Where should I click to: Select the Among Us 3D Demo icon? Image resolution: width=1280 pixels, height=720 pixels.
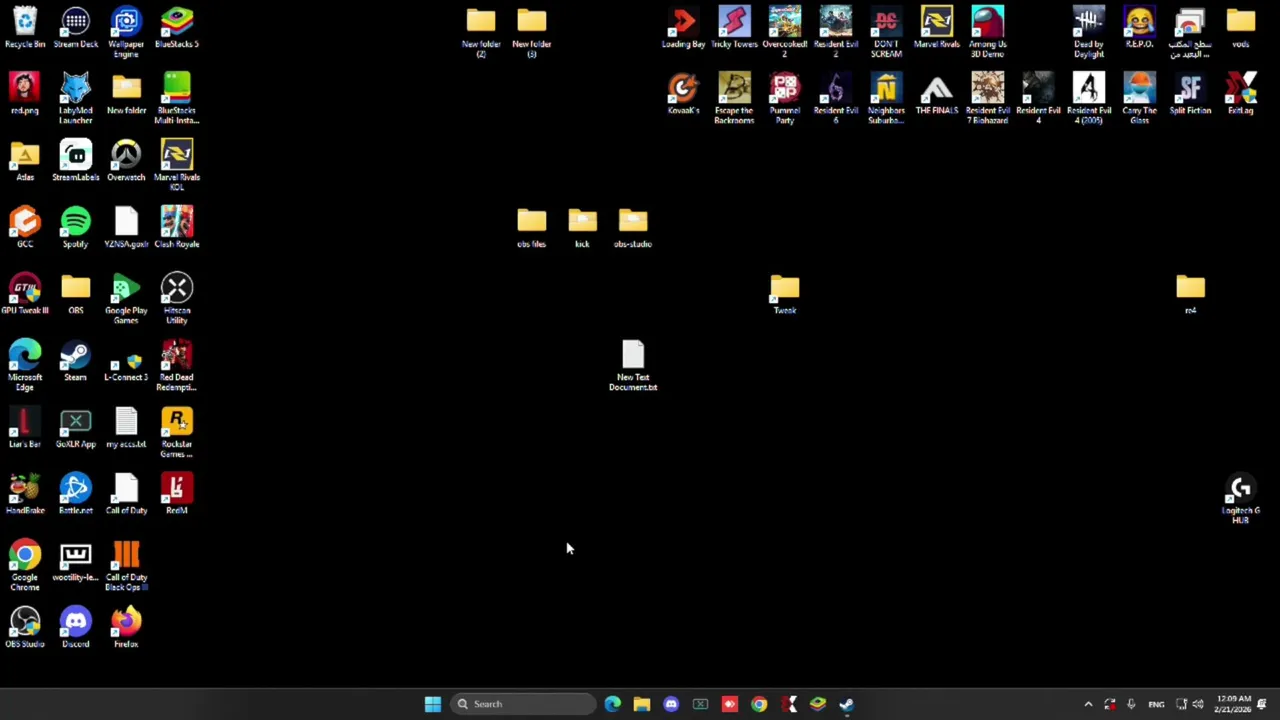(987, 31)
